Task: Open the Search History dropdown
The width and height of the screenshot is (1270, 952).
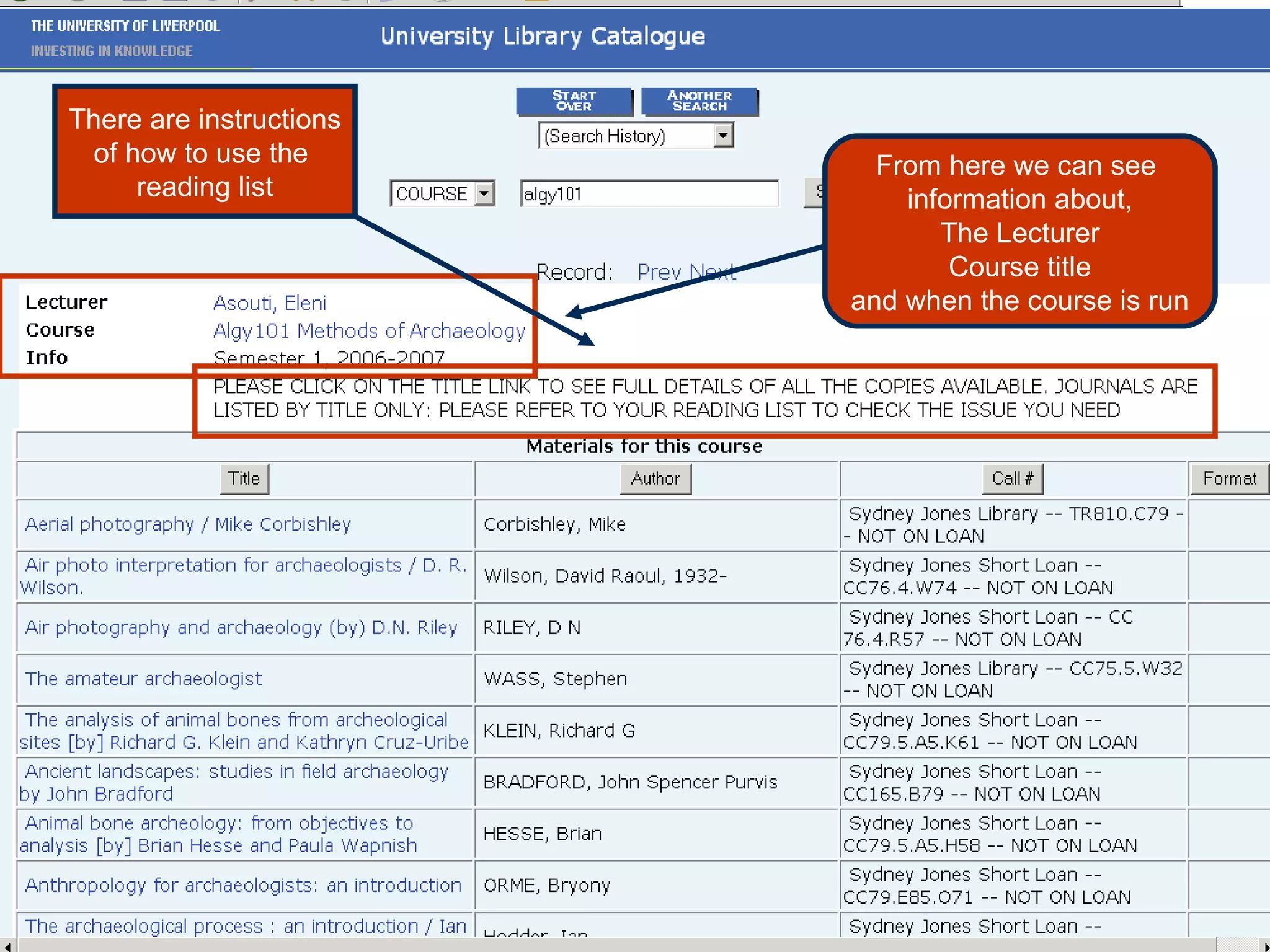Action: tap(636, 136)
